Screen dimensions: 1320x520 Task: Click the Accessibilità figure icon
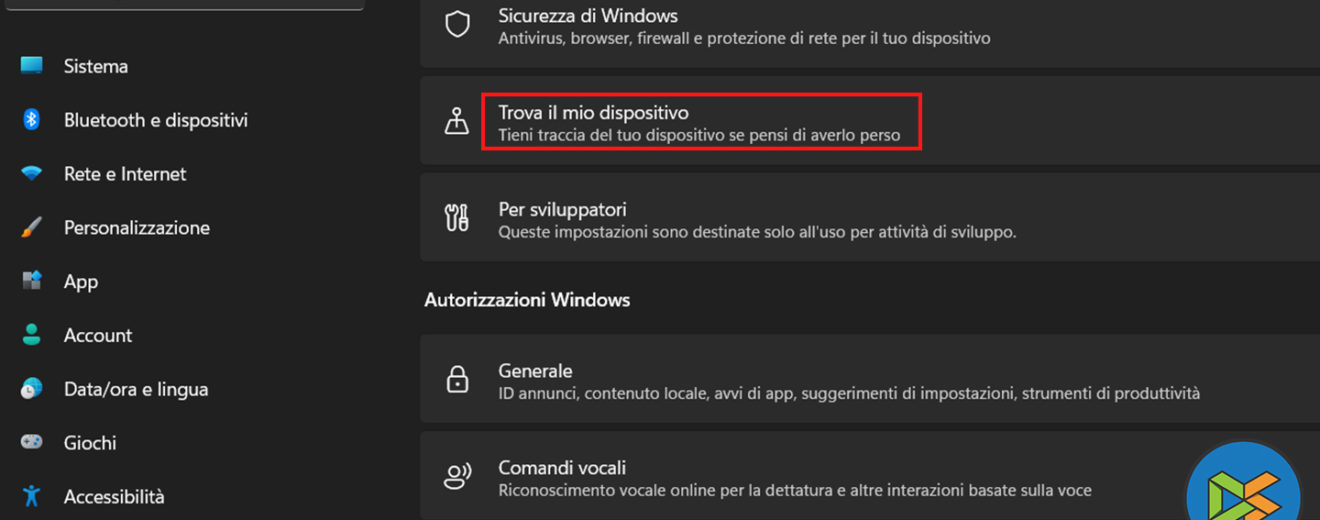tap(32, 496)
